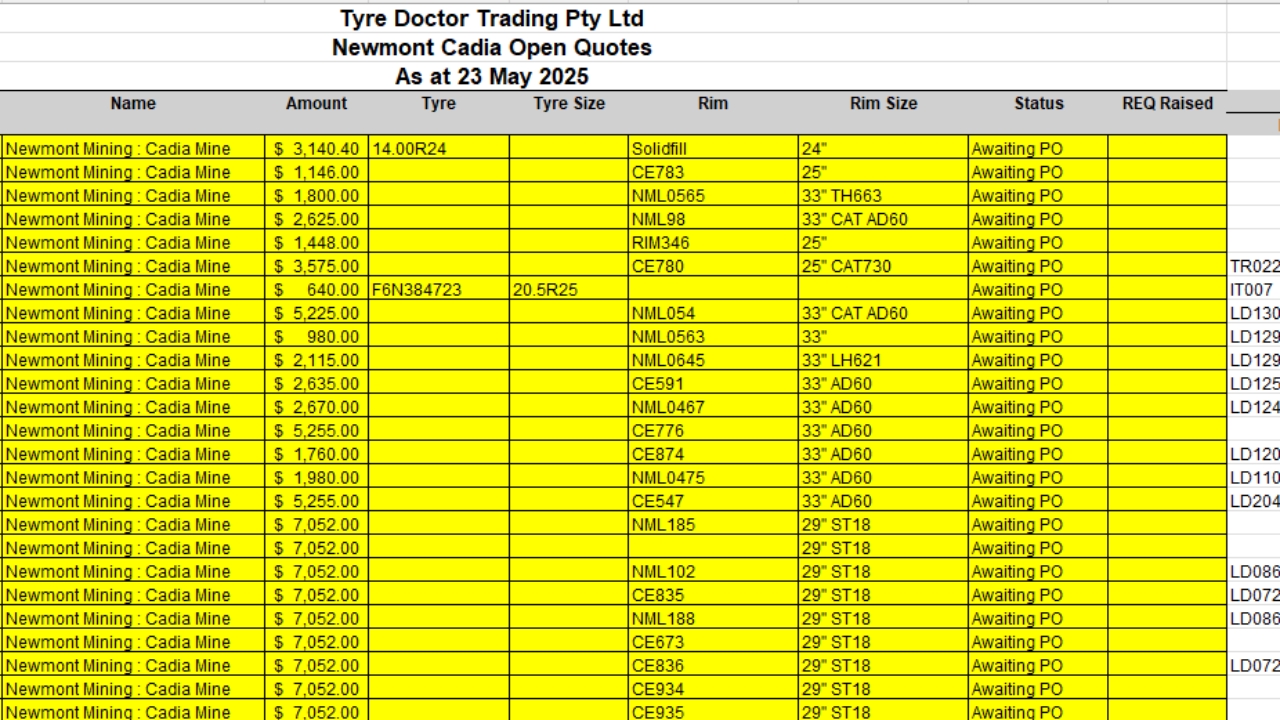This screenshot has height=720, width=1280.
Task: Click the amount cell '$ 980.00'
Action: pyautogui.click(x=317, y=337)
